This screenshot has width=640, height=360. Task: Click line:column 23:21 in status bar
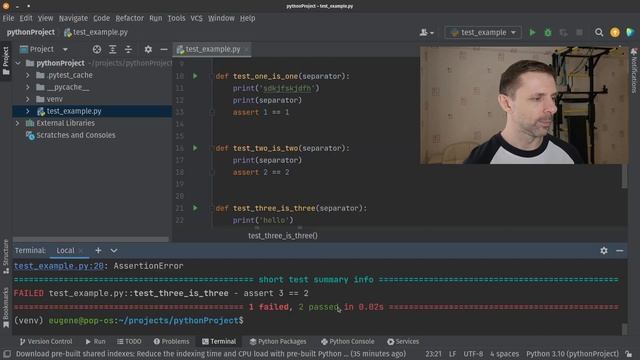click(433, 354)
